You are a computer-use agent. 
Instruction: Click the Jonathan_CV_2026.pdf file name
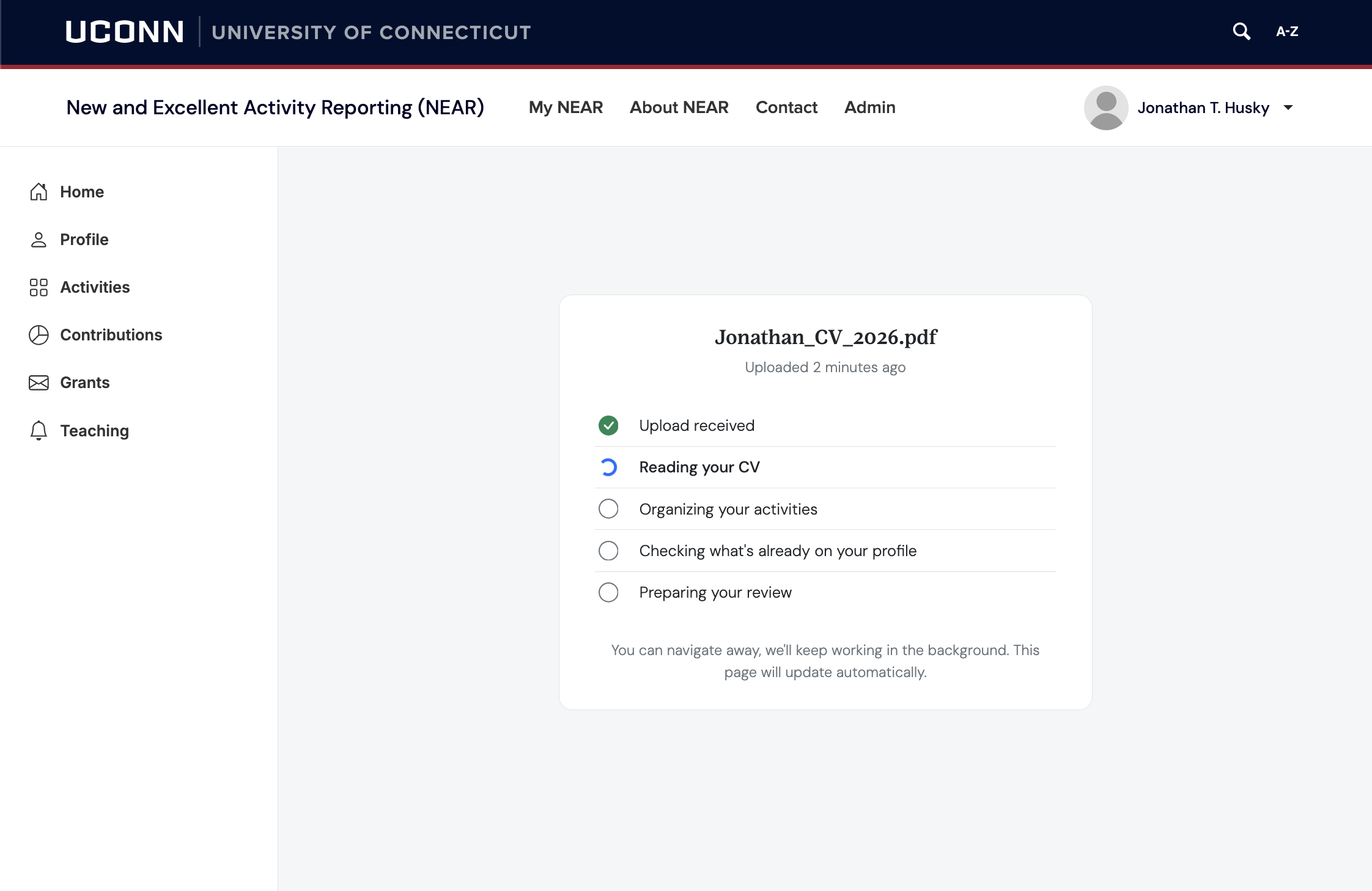pyautogui.click(x=825, y=337)
